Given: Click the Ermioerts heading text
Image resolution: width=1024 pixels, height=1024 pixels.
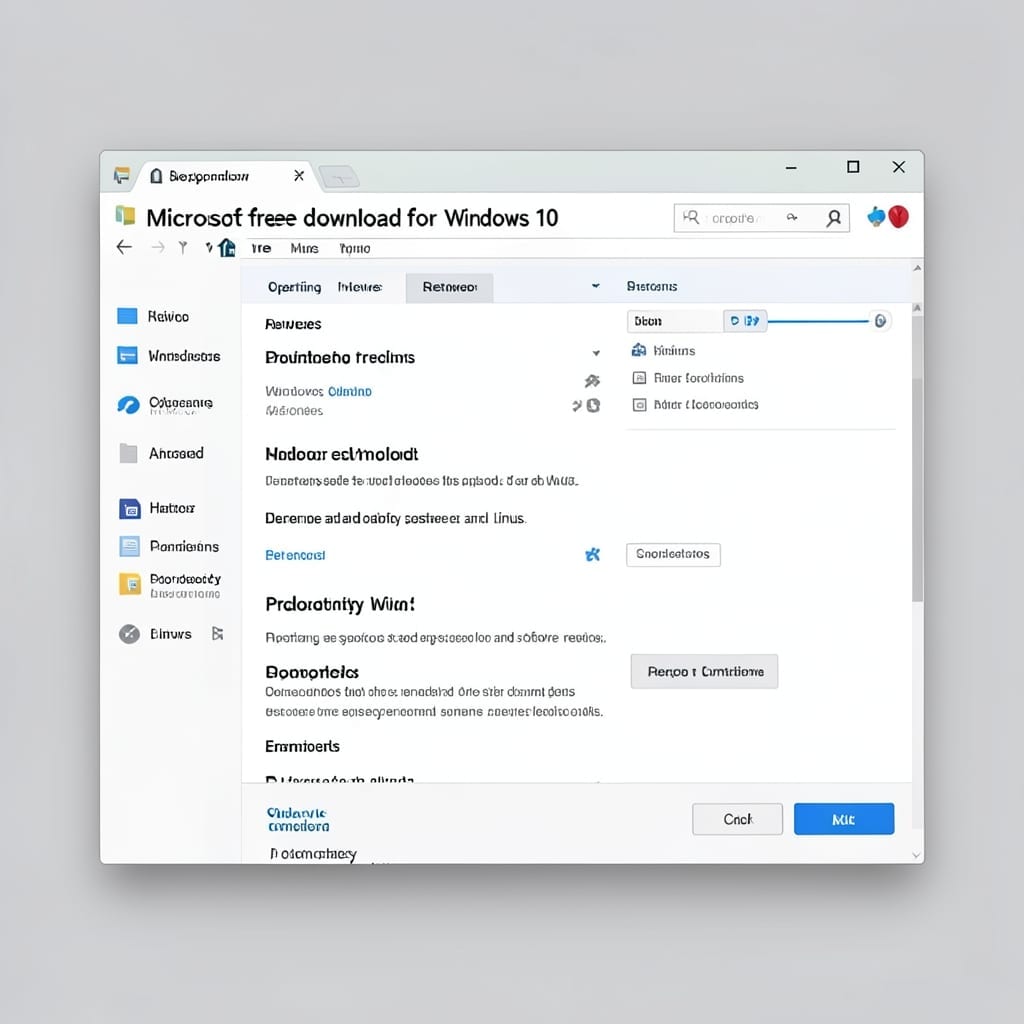Looking at the screenshot, I should point(302,746).
